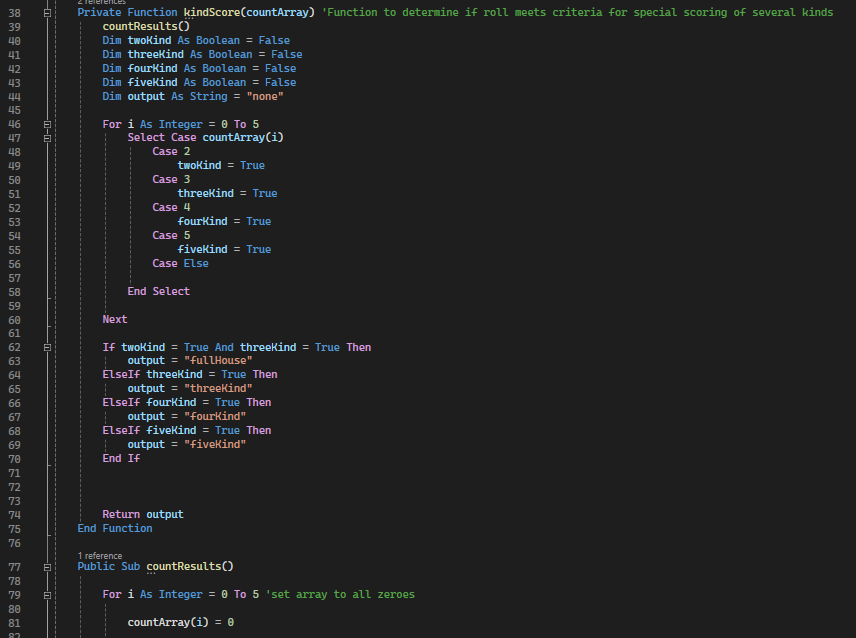Click the 'End Function' line

(x=115, y=528)
